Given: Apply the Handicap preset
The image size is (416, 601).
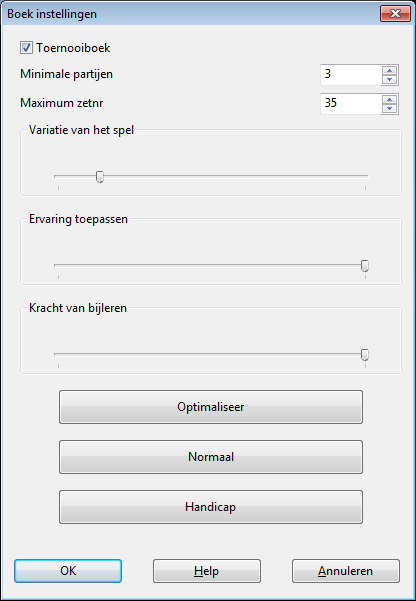Looking at the screenshot, I should [x=211, y=507].
